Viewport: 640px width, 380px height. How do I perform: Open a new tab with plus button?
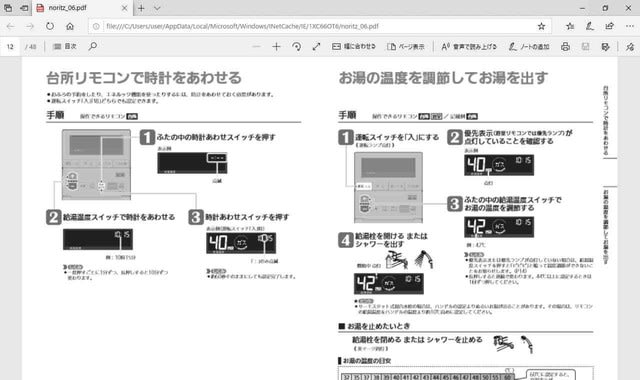pyautogui.click(x=141, y=8)
